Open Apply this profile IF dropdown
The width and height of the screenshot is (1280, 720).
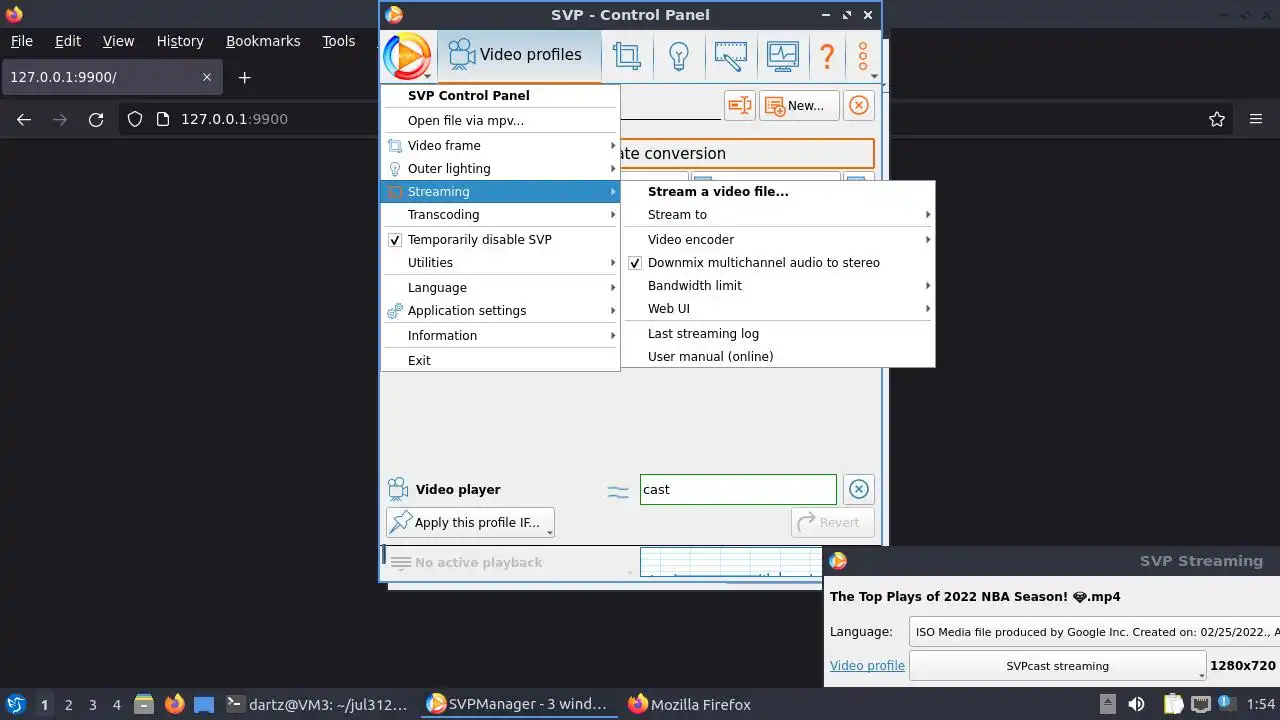[470, 522]
